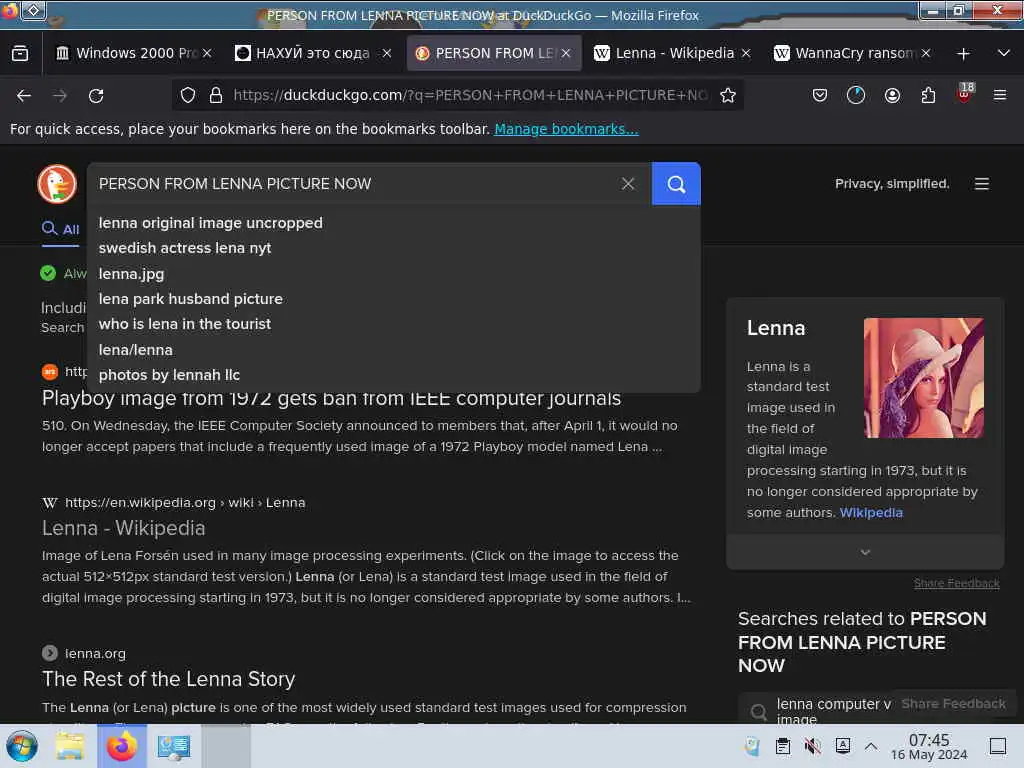Image resolution: width=1024 pixels, height=768 pixels.
Task: Open the Lenna - Wikipedia search result
Action: pos(123,528)
